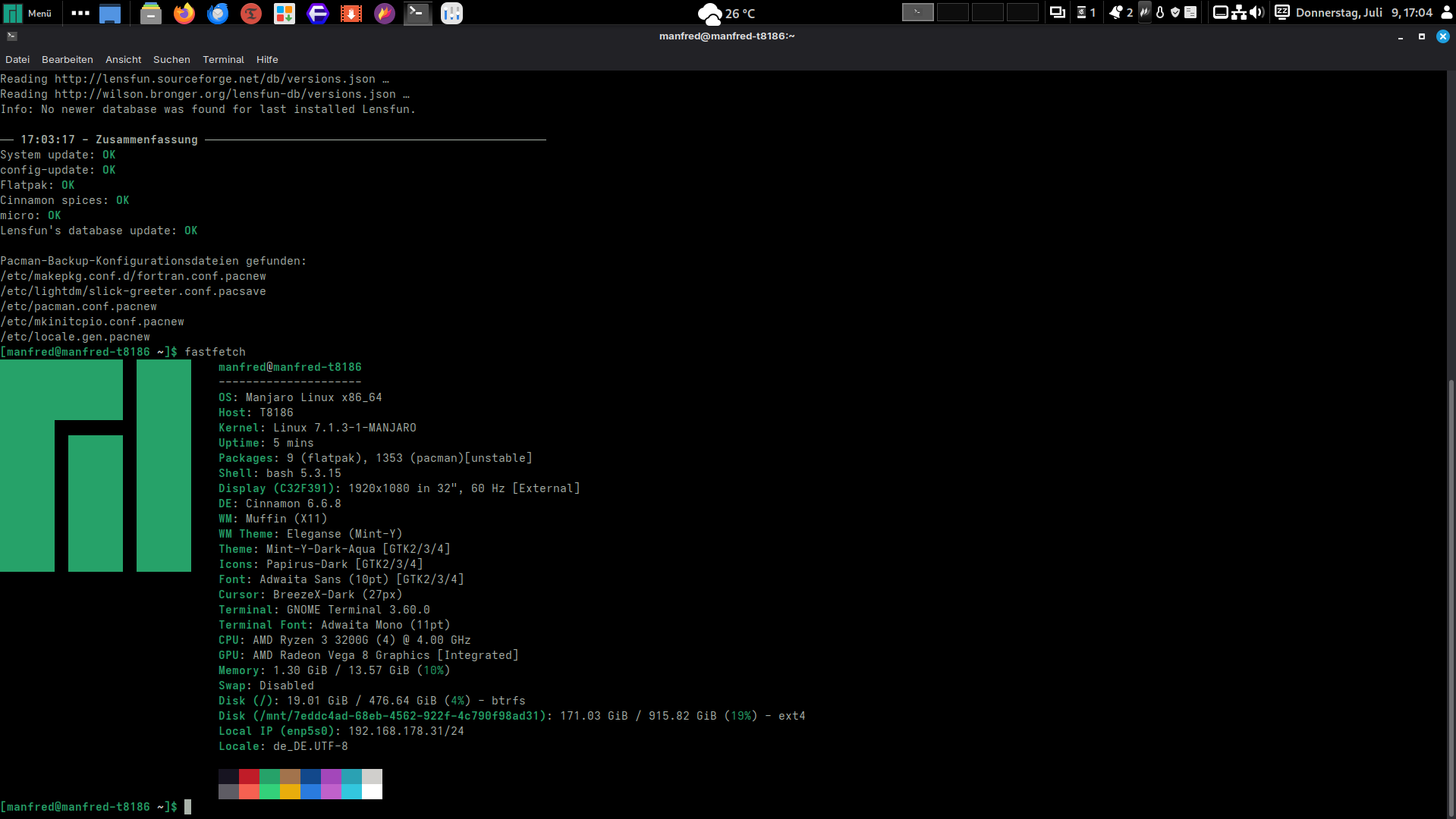Click the 'Terminal: GNOME Terminal 3.60.0' line

point(324,610)
